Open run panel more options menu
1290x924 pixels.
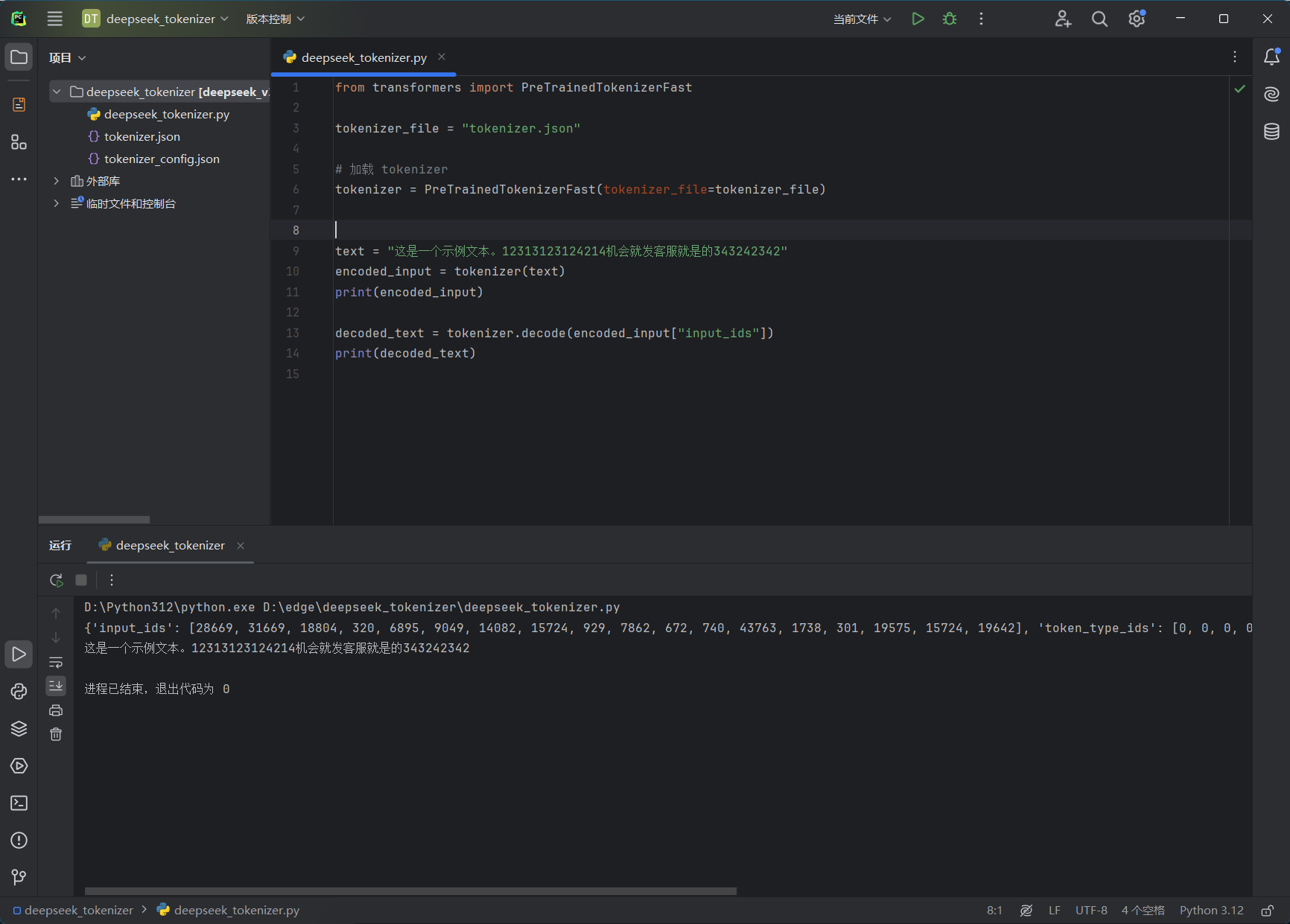tap(112, 579)
